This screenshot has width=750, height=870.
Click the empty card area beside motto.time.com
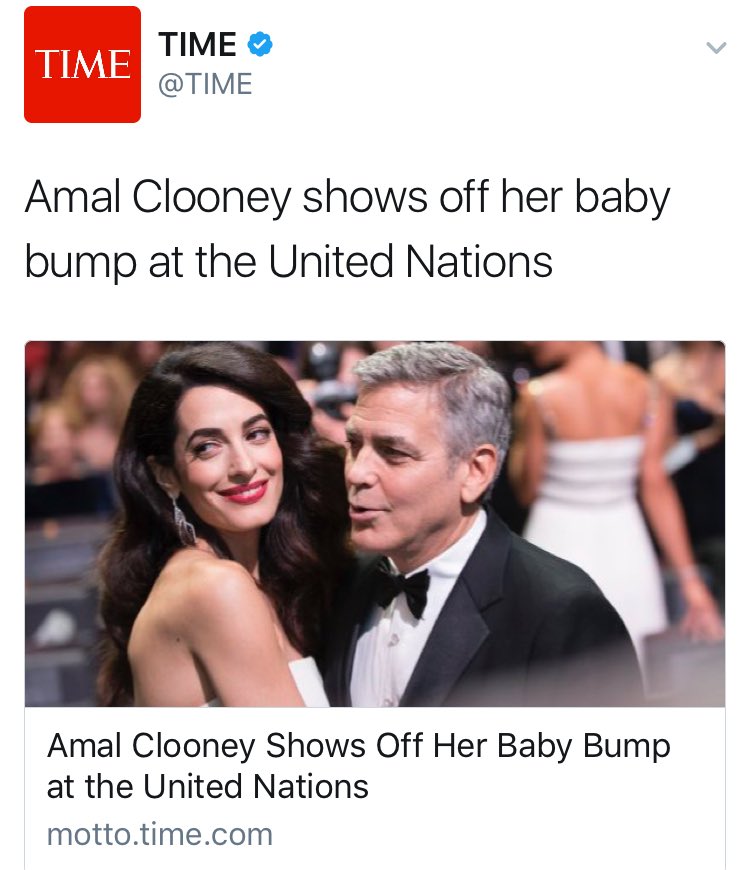pyautogui.click(x=499, y=835)
